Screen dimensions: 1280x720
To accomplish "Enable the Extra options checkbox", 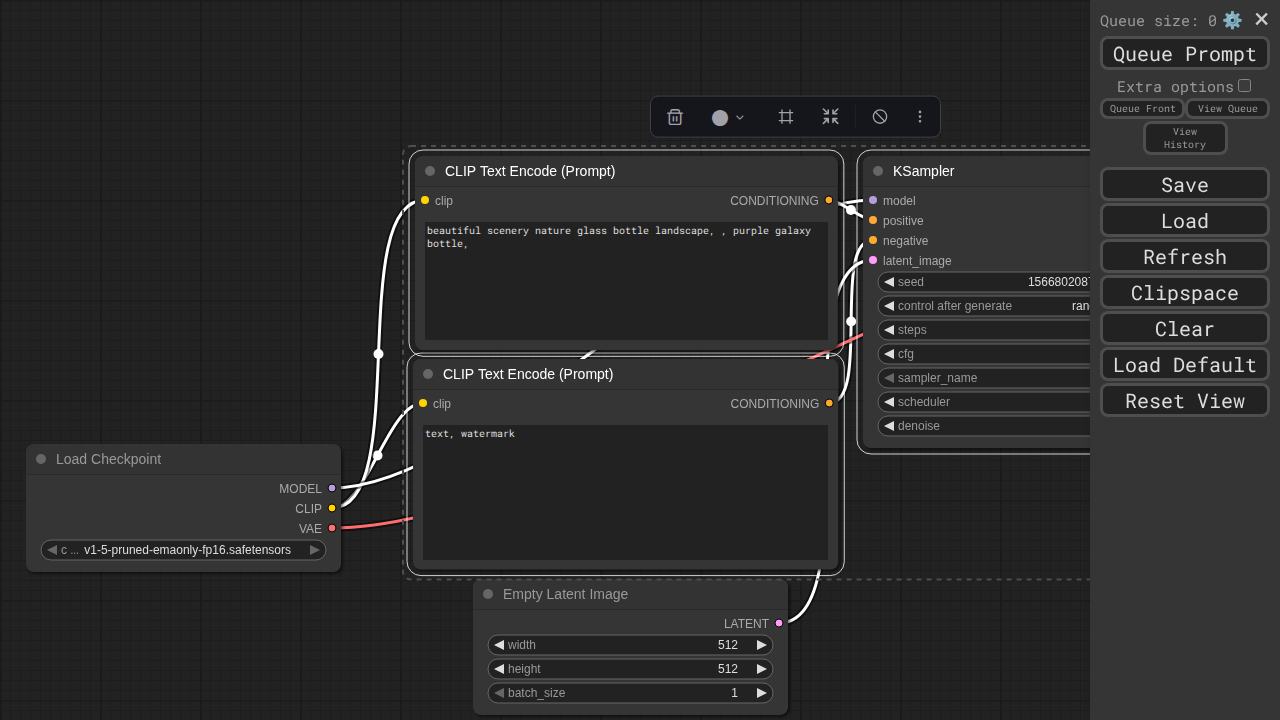I will [x=1244, y=86].
